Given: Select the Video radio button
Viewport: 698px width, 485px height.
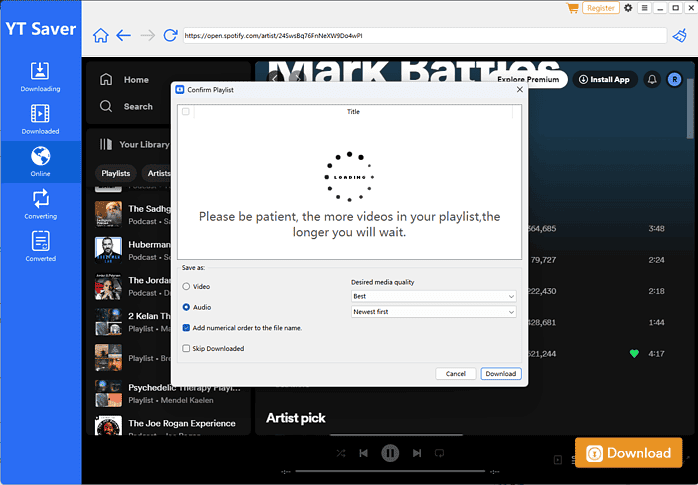Looking at the screenshot, I should [186, 286].
